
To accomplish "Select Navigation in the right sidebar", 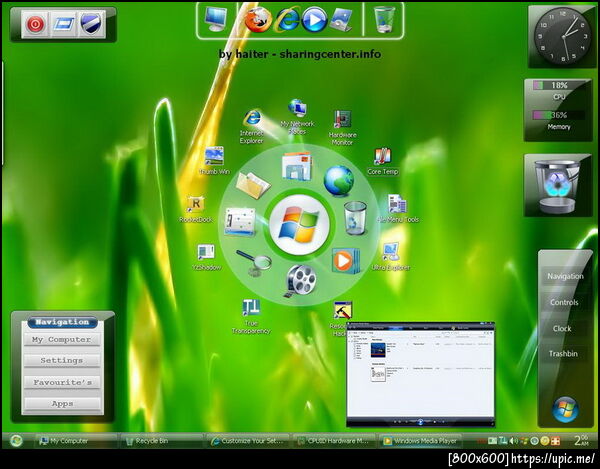I will pos(565,276).
